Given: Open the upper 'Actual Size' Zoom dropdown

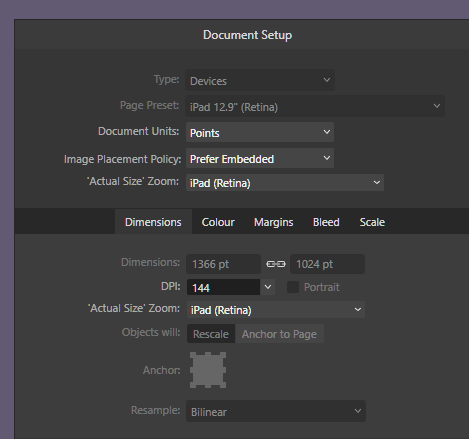Looking at the screenshot, I should click(285, 183).
